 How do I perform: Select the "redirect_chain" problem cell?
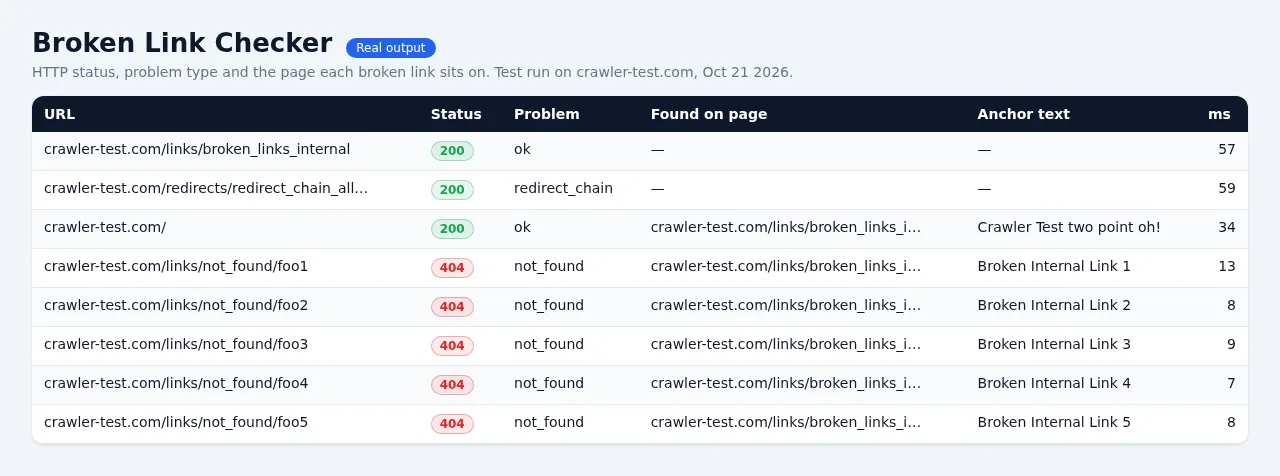(x=563, y=188)
